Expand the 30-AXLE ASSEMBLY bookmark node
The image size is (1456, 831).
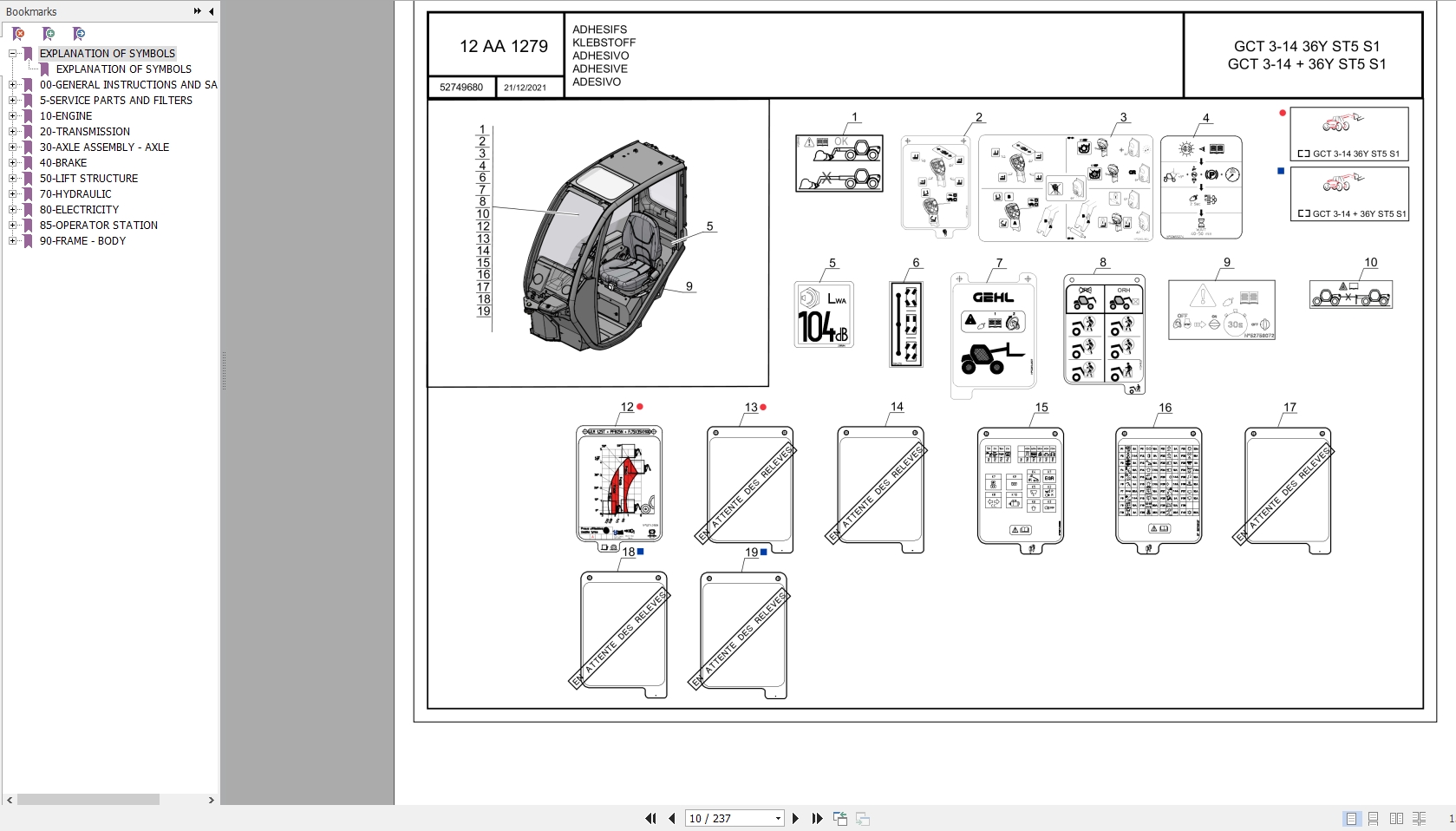(13, 147)
